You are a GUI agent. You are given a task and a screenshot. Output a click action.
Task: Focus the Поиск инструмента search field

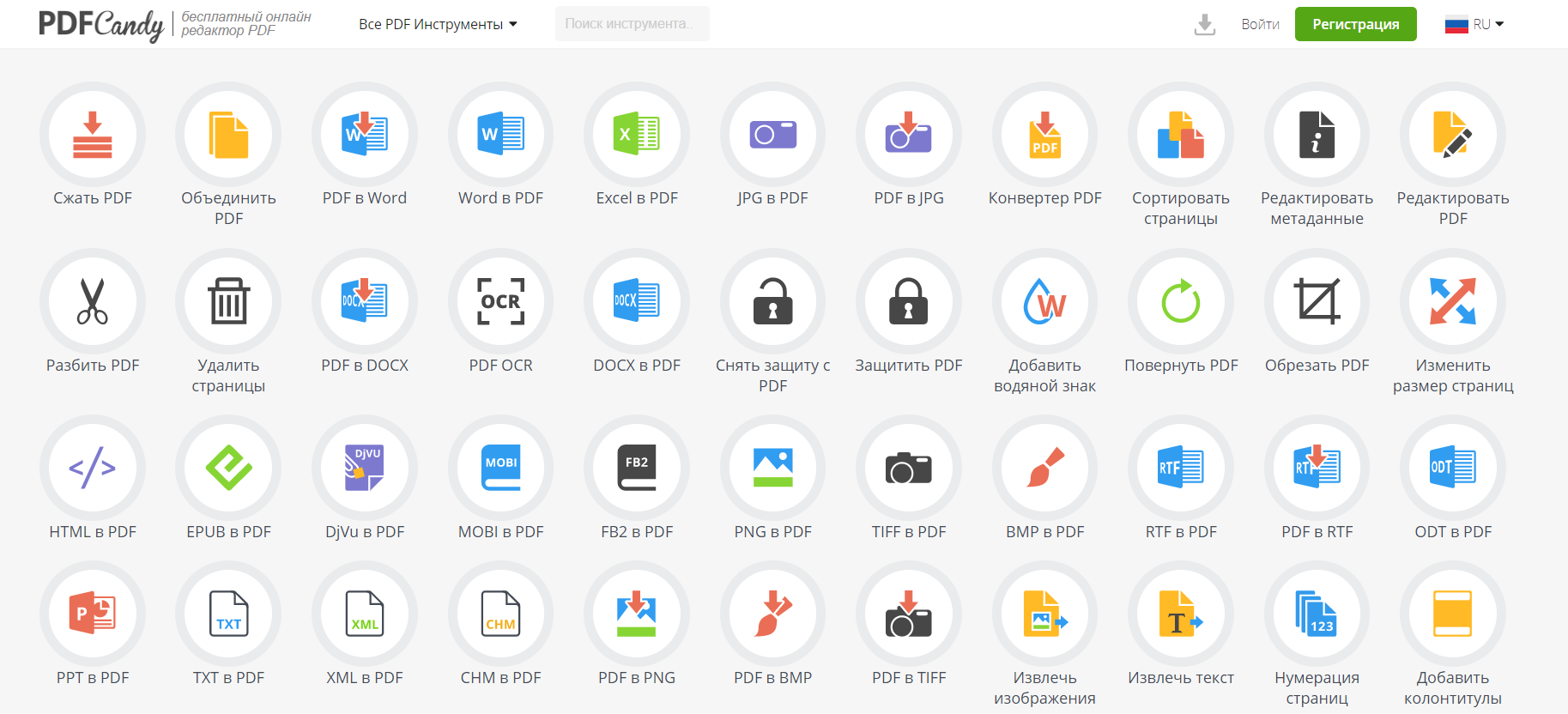click(x=633, y=24)
